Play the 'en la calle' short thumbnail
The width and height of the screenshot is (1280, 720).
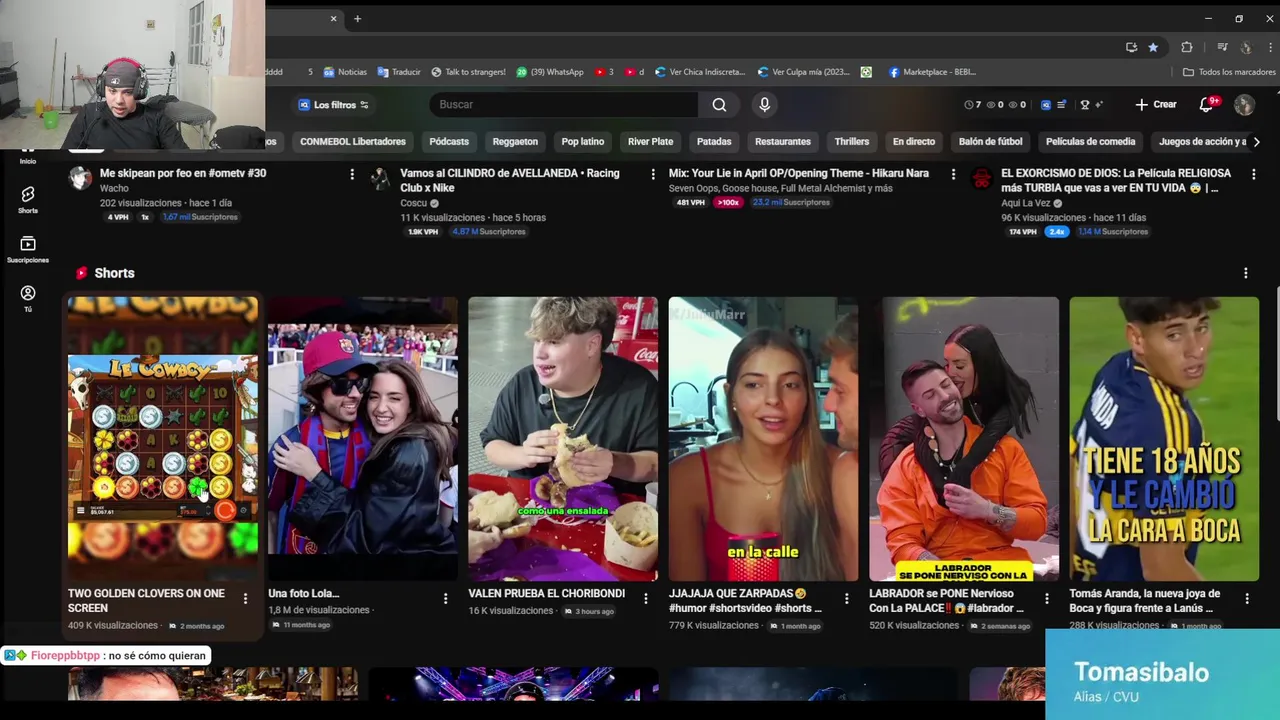763,438
